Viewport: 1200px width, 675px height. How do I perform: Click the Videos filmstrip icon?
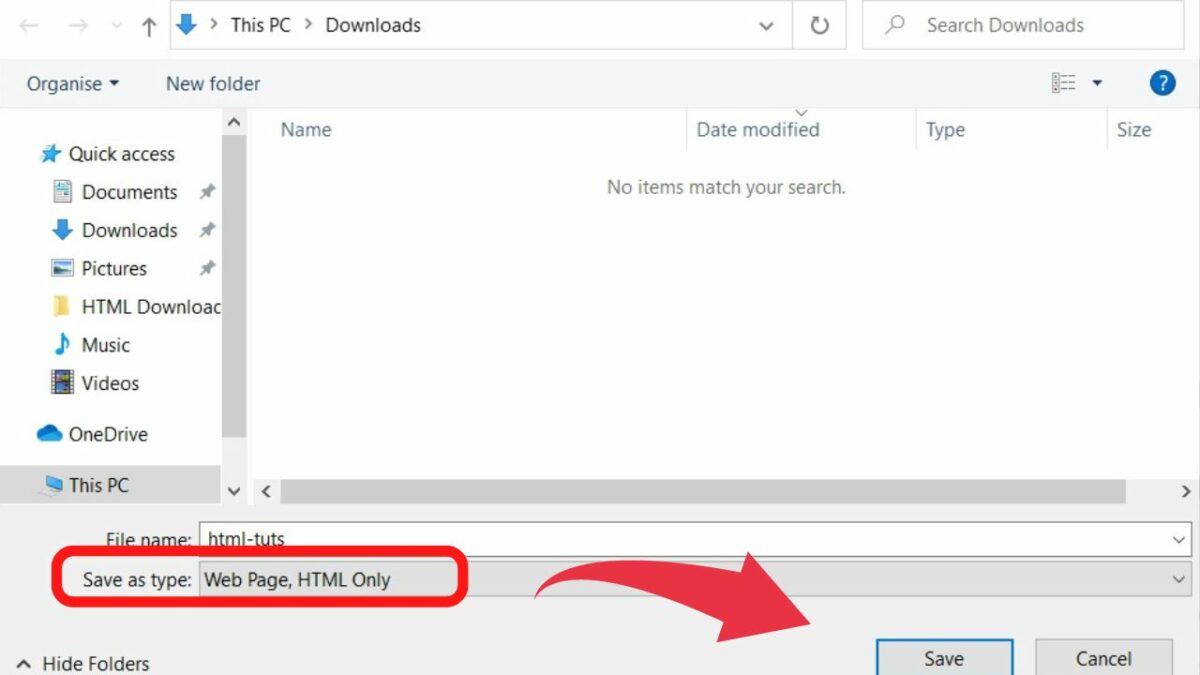point(62,383)
